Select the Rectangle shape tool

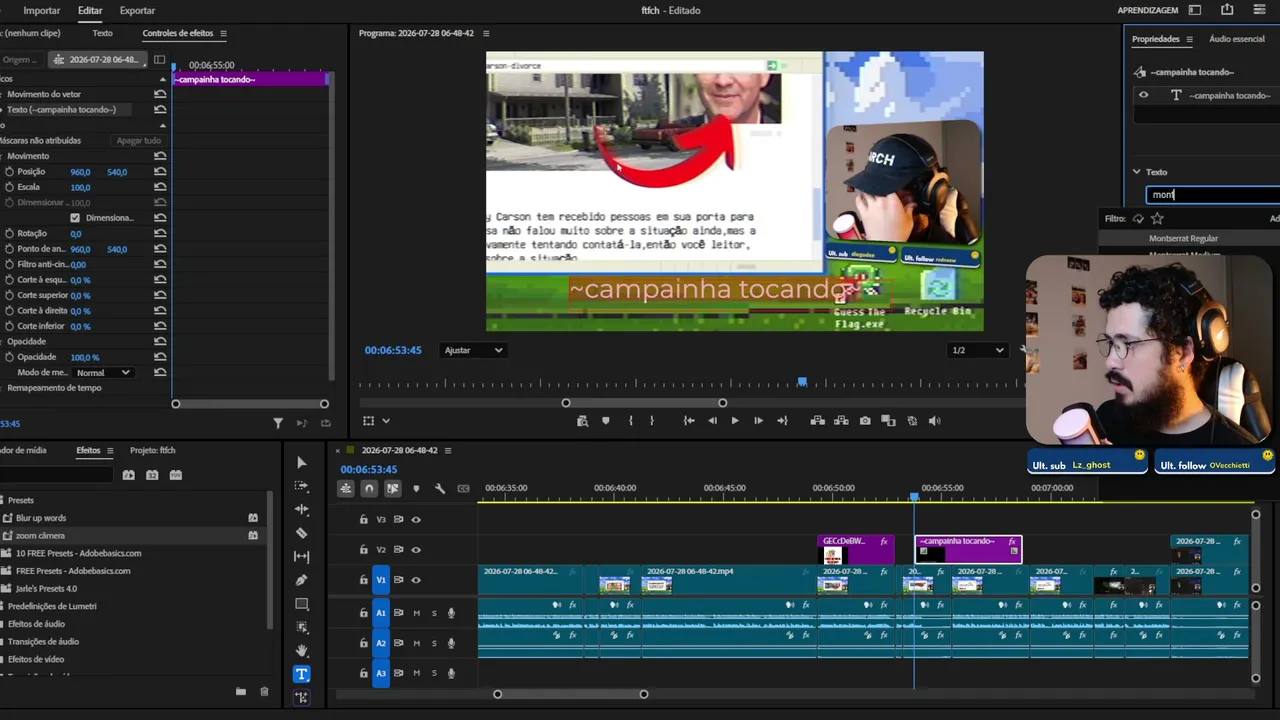click(301, 604)
